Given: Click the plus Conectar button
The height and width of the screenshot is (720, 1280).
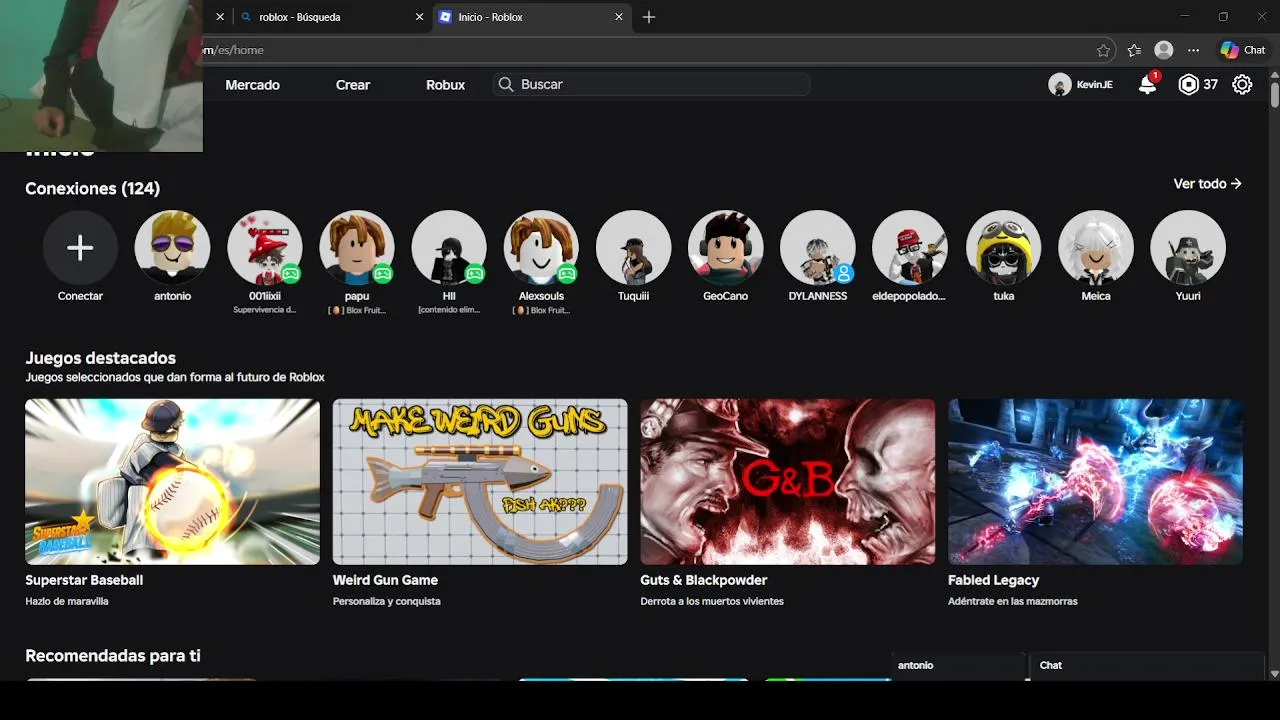Looking at the screenshot, I should point(80,248).
